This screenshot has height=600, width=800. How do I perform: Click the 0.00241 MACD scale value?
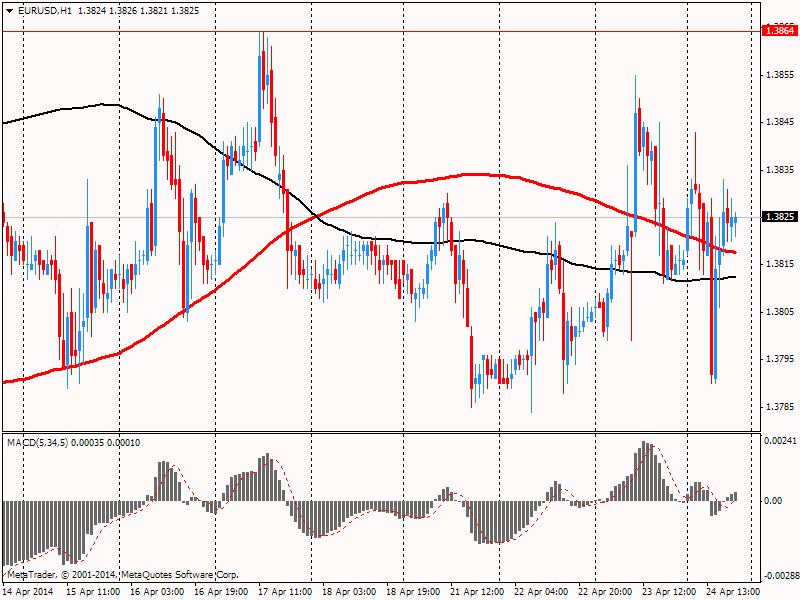click(779, 440)
